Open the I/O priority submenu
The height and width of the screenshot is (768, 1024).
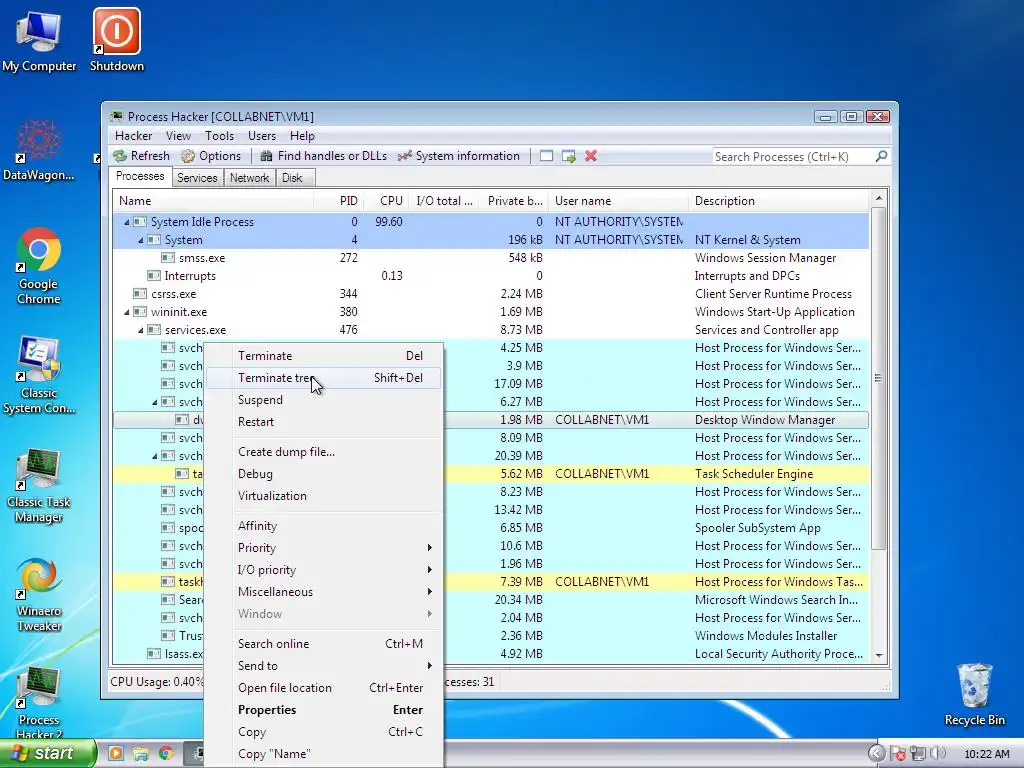coord(324,570)
